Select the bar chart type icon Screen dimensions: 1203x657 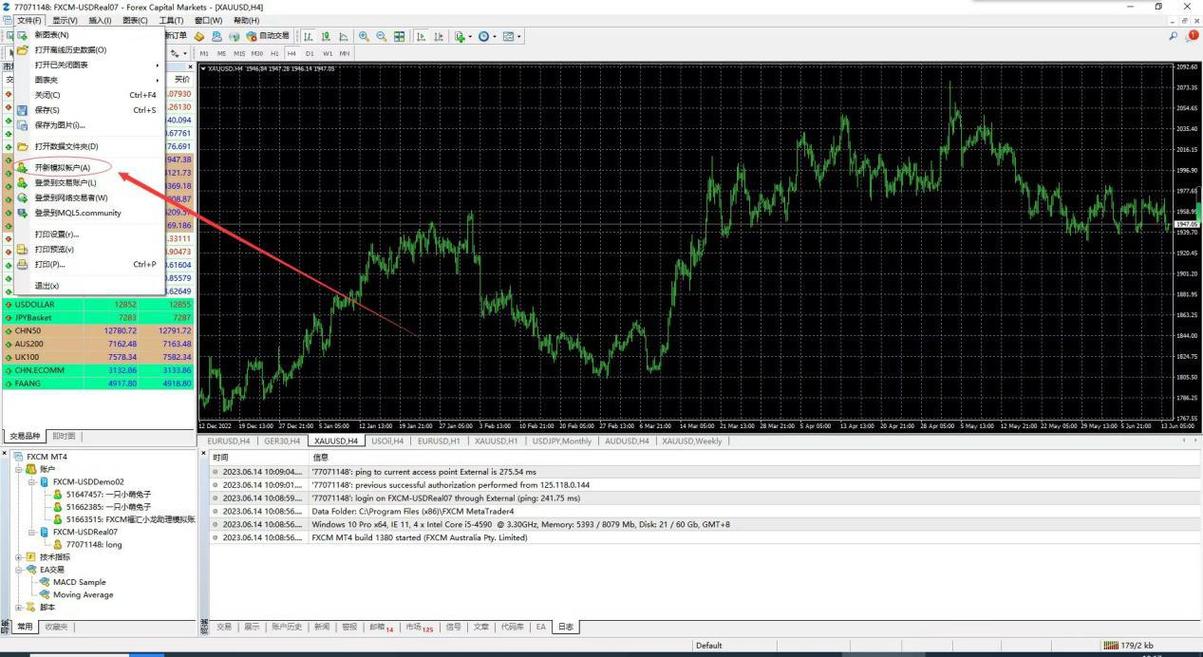coord(308,37)
